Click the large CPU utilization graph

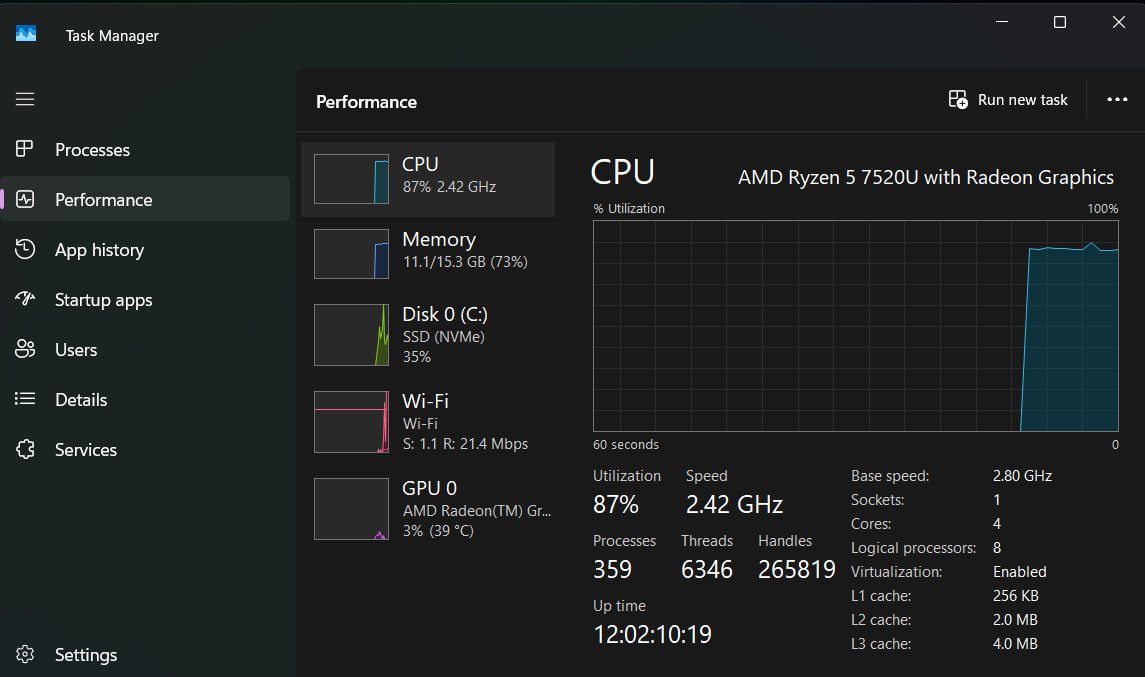coord(856,326)
